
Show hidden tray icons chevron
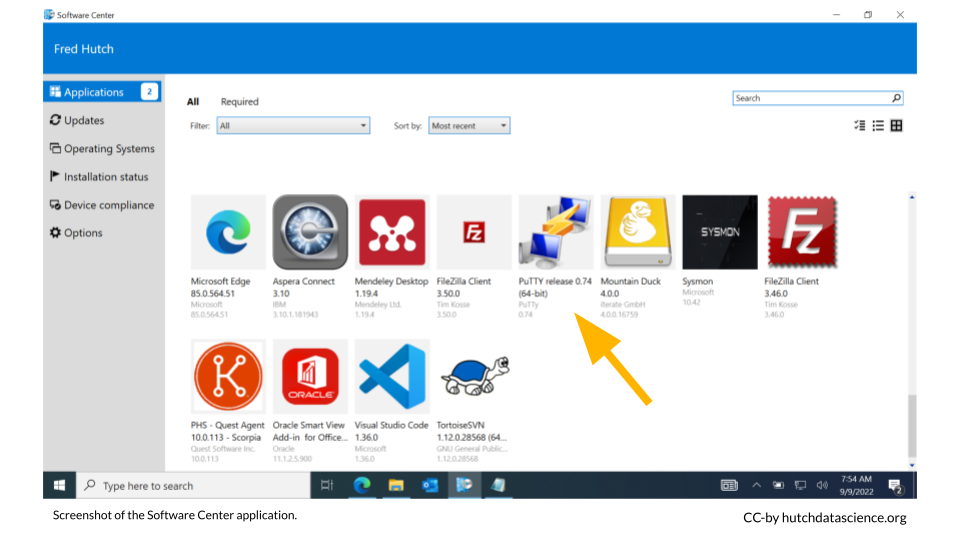[x=757, y=486]
